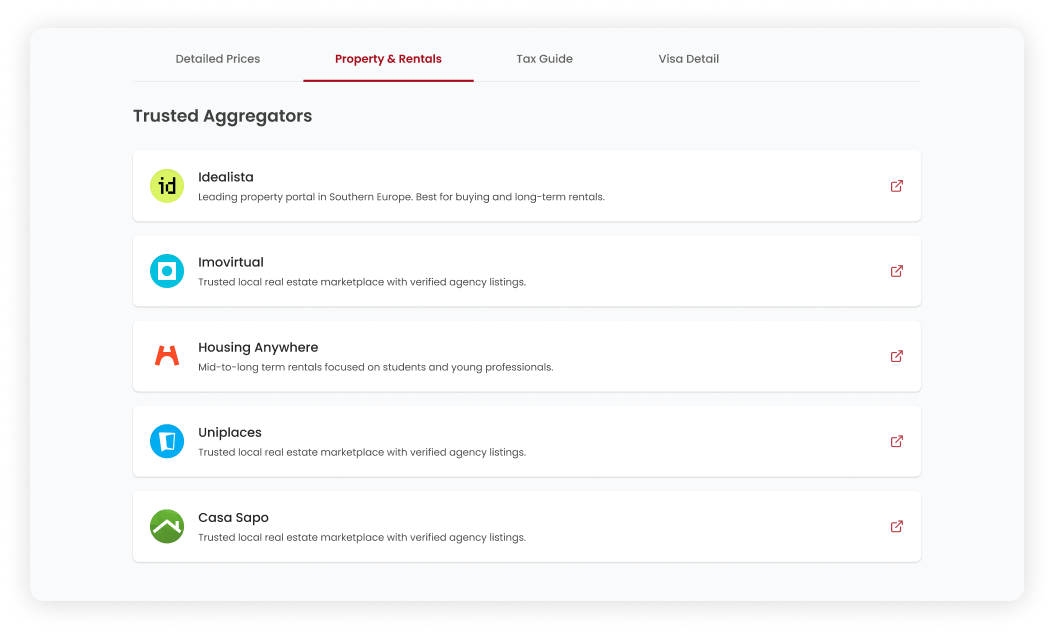
Task: Select the Property & Rentals tab
Action: coord(388,59)
